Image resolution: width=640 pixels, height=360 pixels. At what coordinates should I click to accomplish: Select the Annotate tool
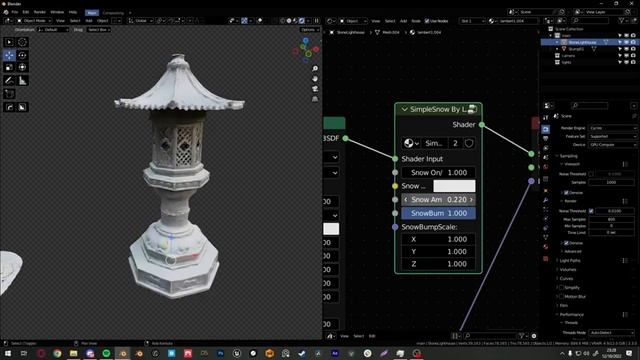tap(9, 81)
